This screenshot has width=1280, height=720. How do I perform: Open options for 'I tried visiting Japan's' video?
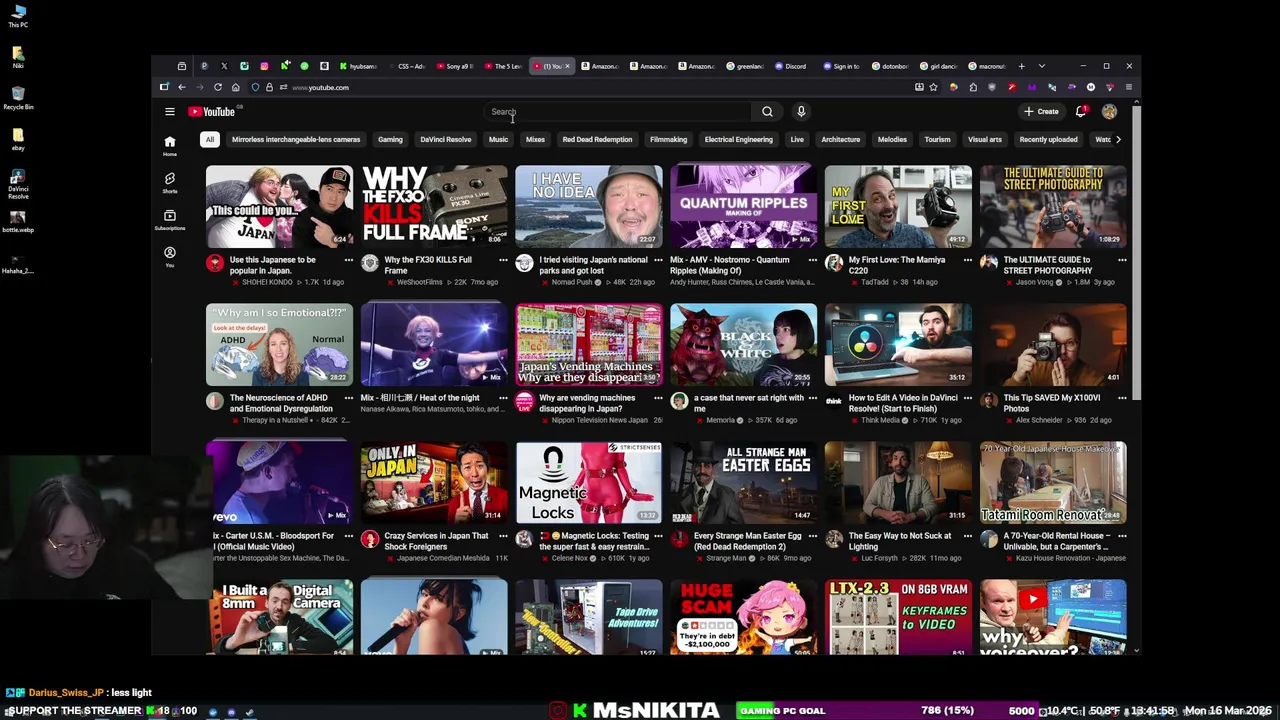(658, 260)
